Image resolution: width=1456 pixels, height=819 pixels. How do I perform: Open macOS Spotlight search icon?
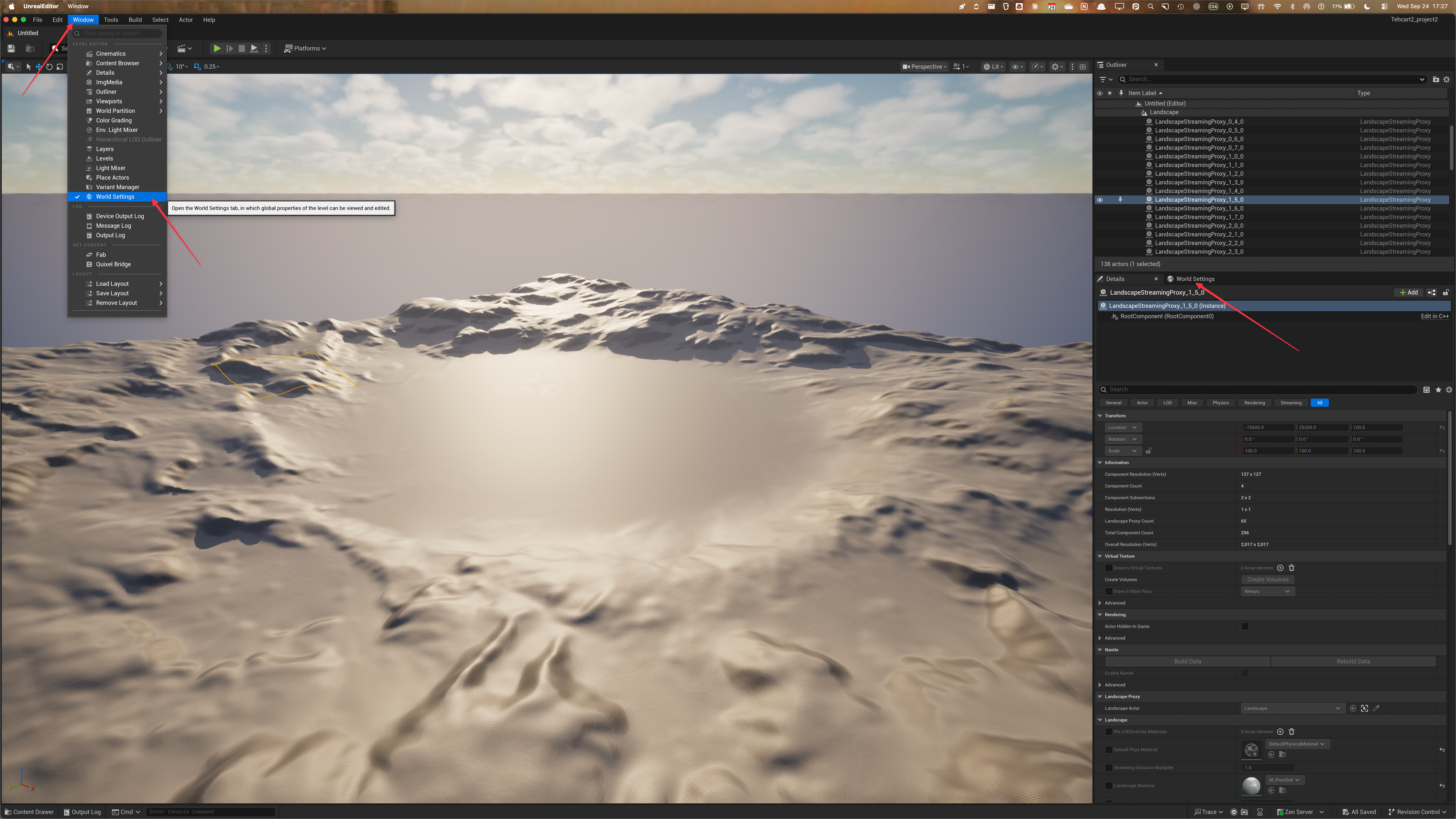tap(1150, 7)
